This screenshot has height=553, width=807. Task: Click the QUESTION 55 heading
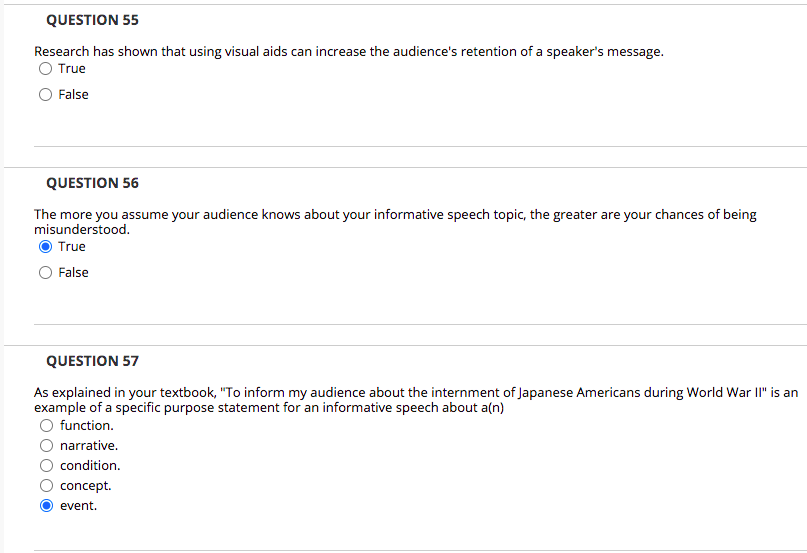92,21
